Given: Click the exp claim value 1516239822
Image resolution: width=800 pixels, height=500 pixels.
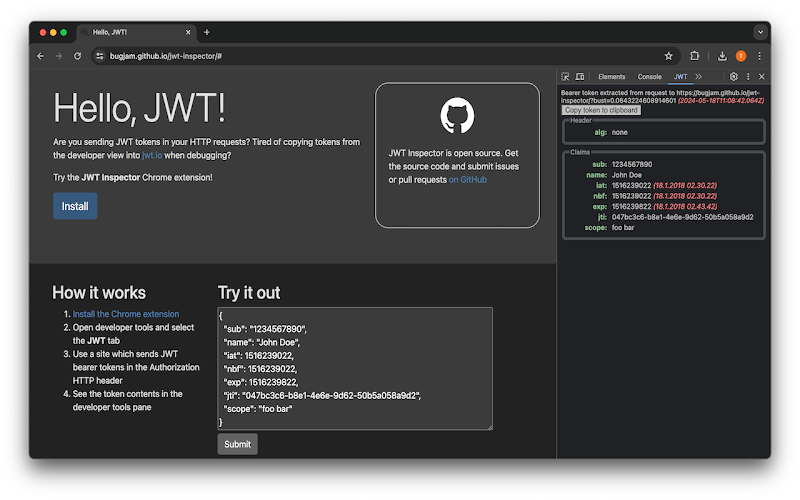Looking at the screenshot, I should (x=631, y=207).
